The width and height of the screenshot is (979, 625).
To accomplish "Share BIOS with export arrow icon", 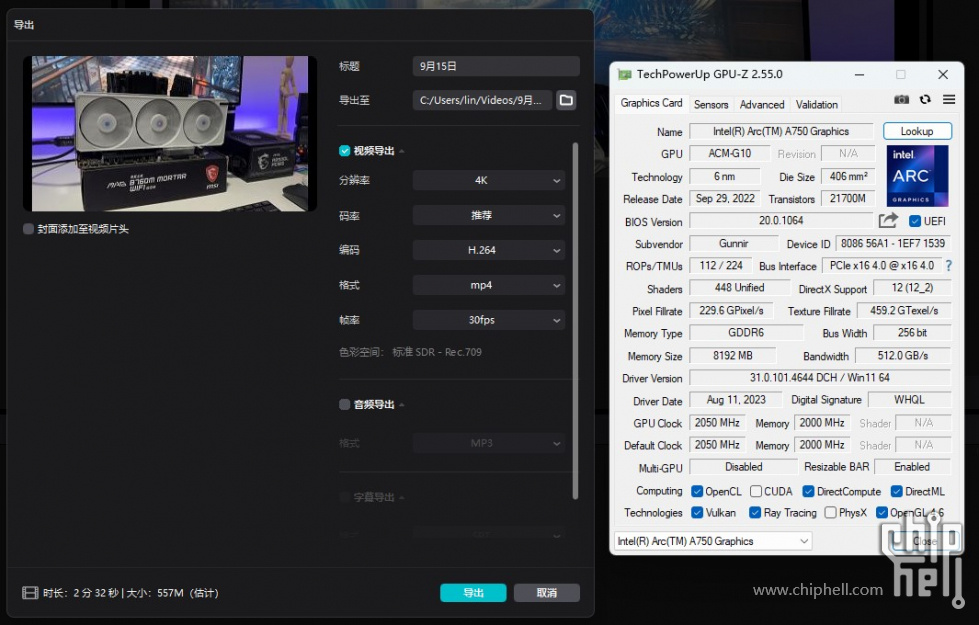I will tap(888, 220).
